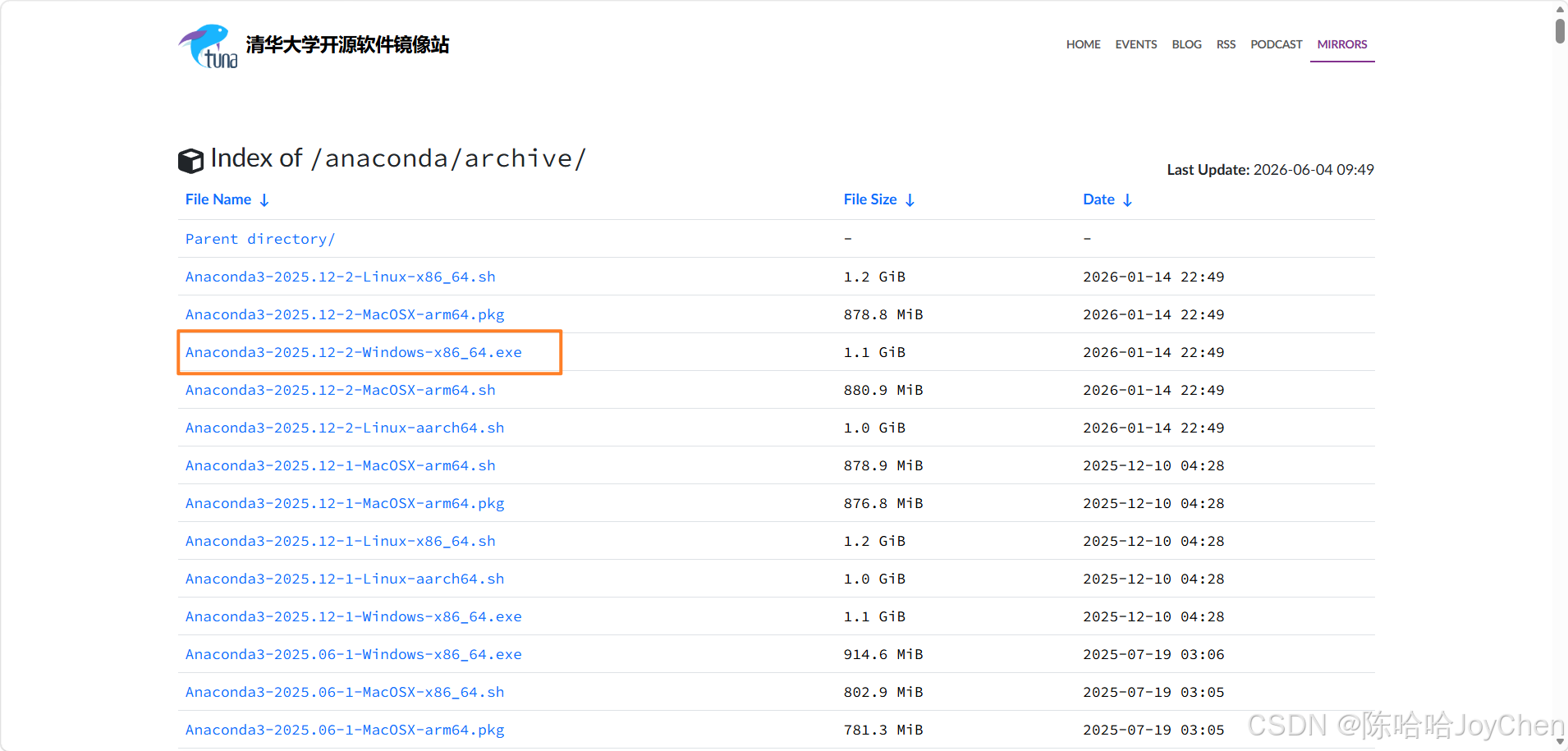
Task: Download Anaconda3-2025.12-1-Windows-x86_64.exe
Action: pos(354,616)
